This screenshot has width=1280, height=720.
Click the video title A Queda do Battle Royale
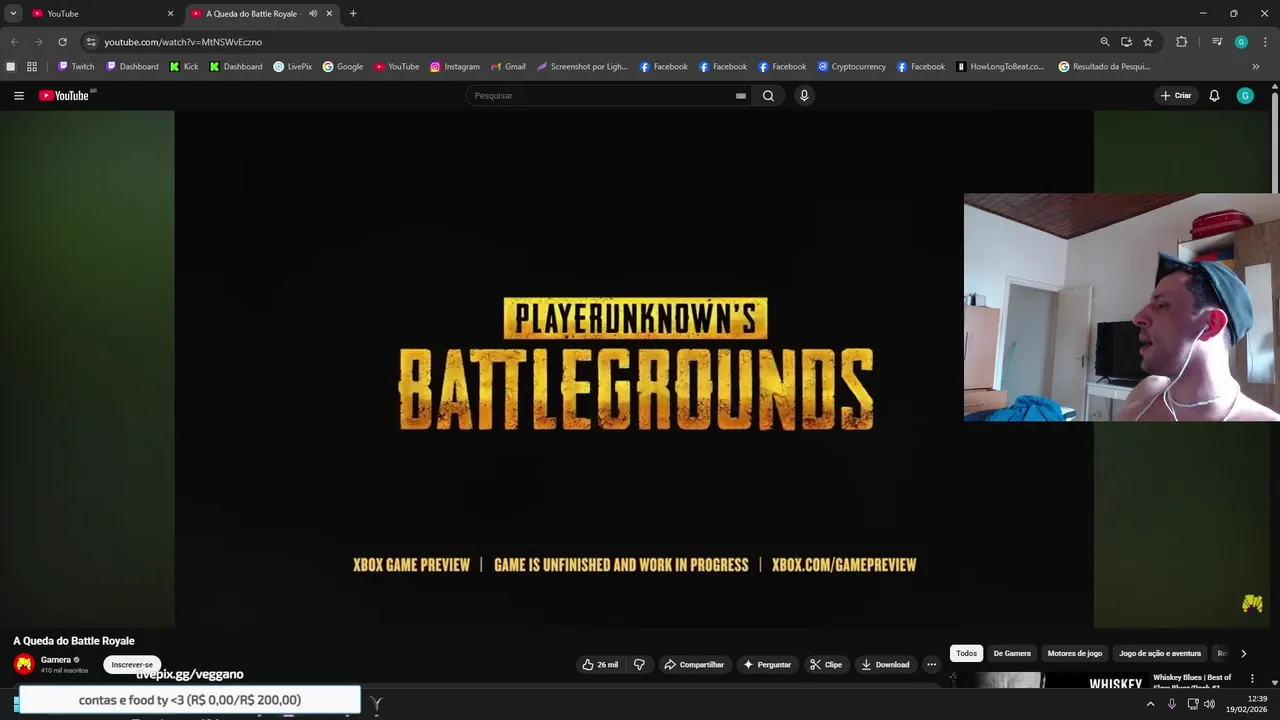(x=74, y=641)
